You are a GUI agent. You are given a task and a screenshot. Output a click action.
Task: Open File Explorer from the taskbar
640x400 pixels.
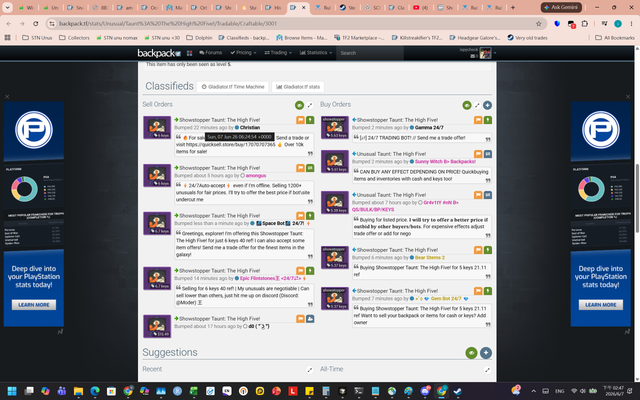(78, 391)
